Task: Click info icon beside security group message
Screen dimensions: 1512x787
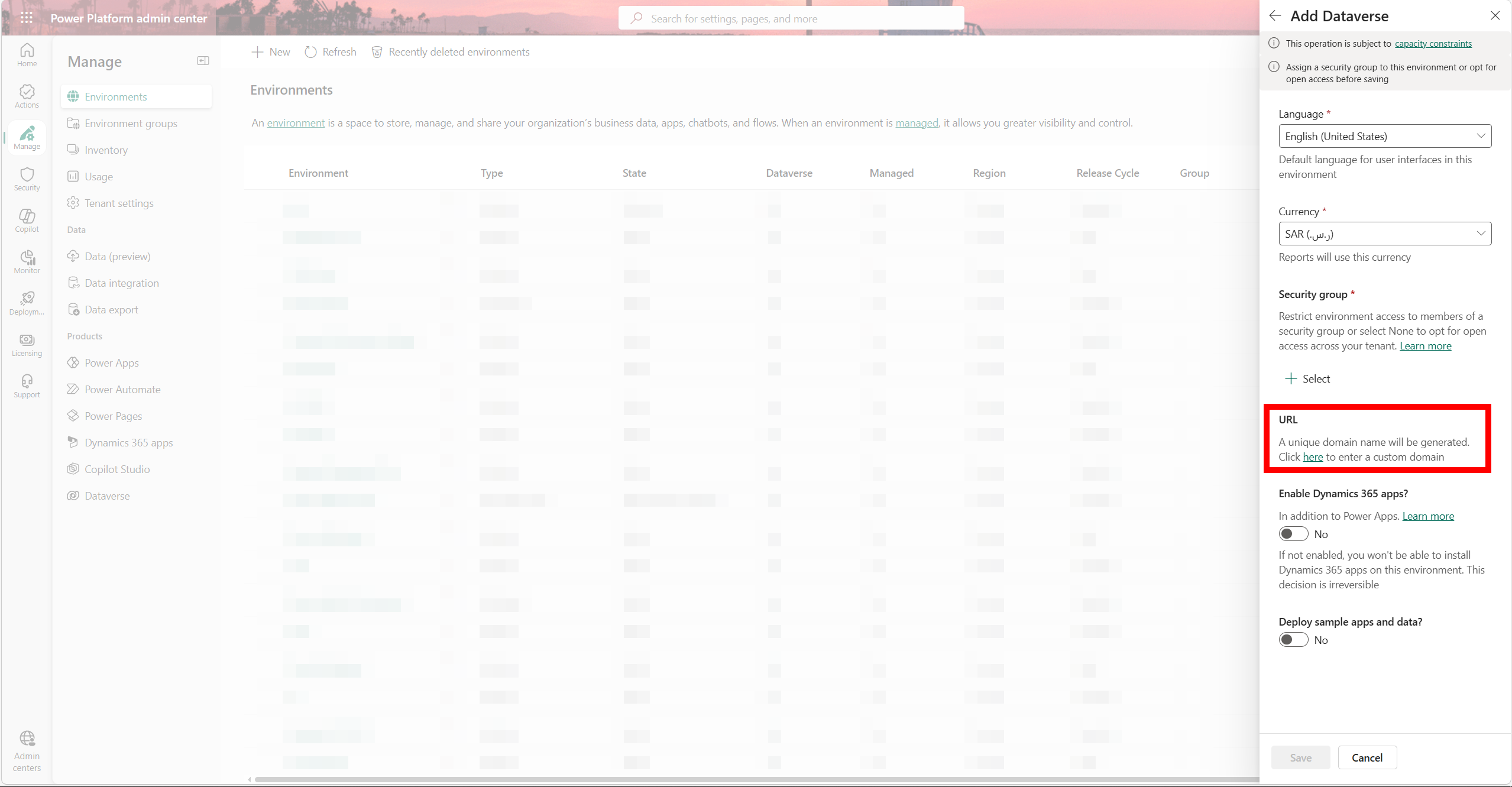Action: [1274, 67]
